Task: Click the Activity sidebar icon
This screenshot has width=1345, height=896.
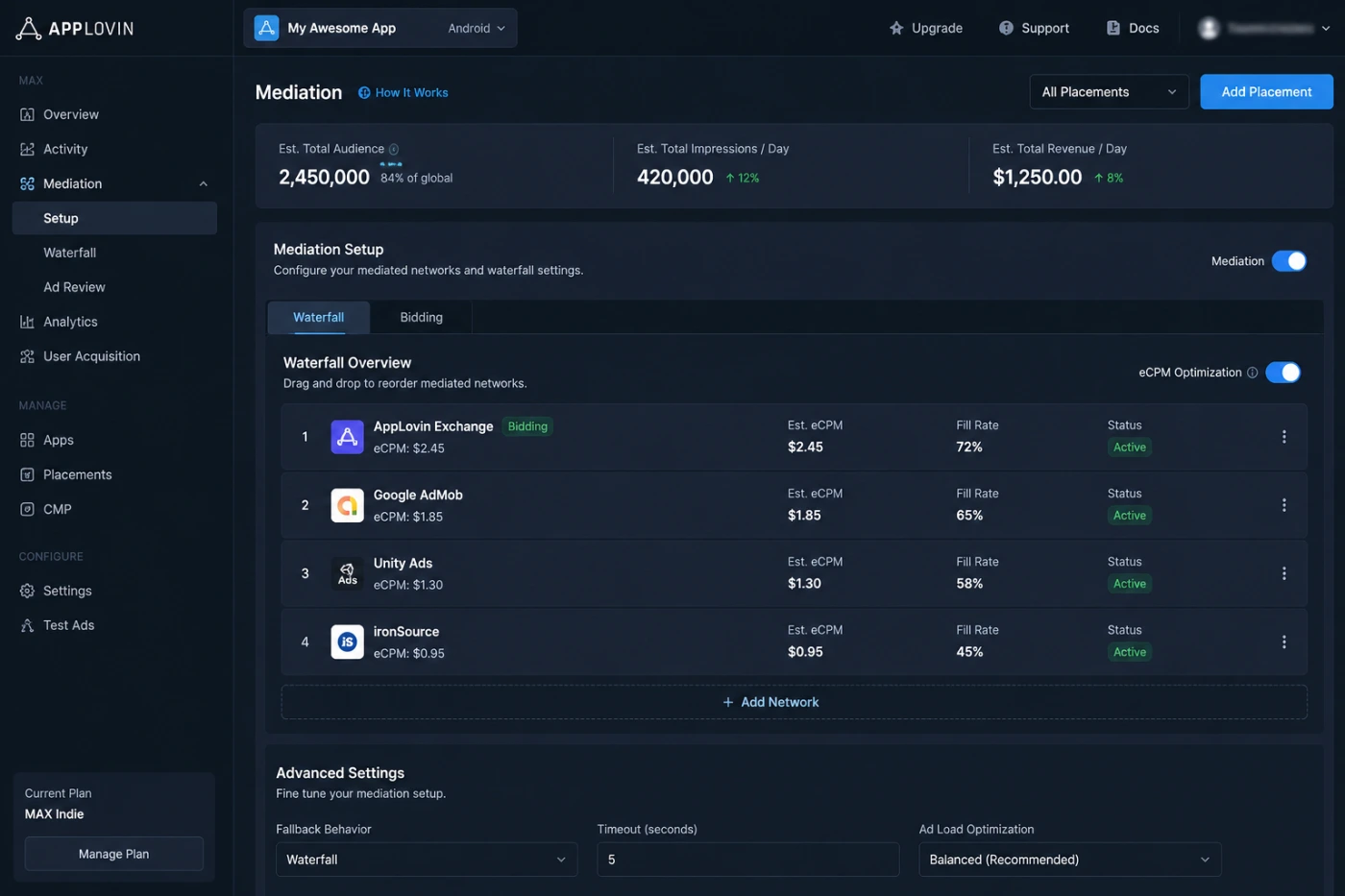Action: [x=27, y=149]
